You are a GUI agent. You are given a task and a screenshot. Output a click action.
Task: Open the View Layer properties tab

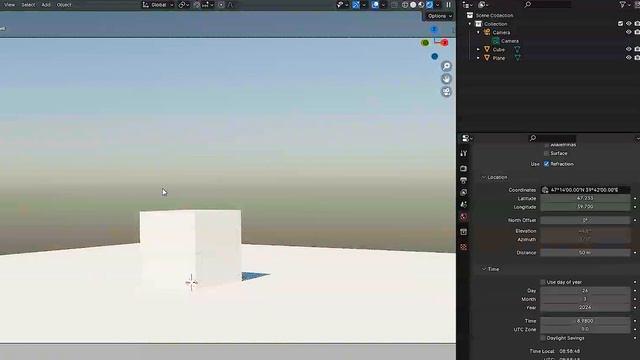(463, 192)
